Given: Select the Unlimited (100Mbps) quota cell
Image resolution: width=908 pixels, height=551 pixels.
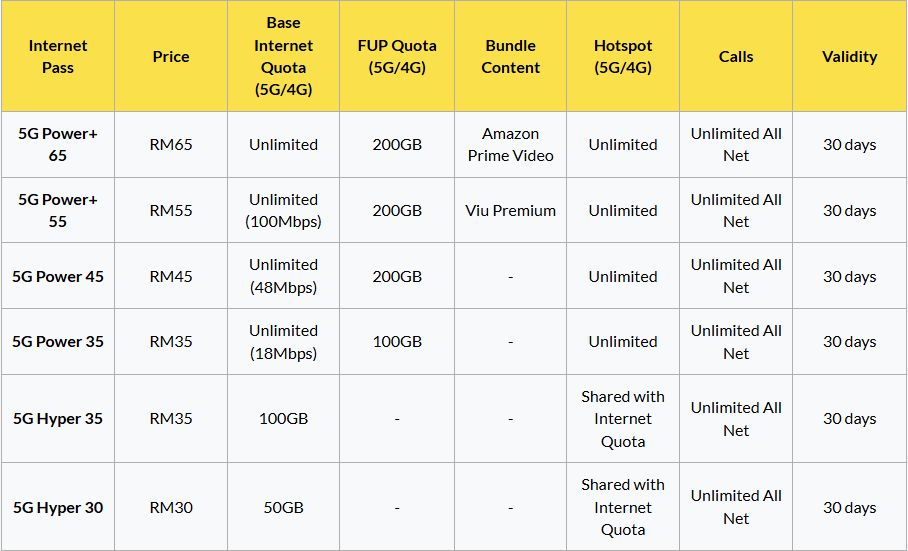Looking at the screenshot, I should (283, 210).
